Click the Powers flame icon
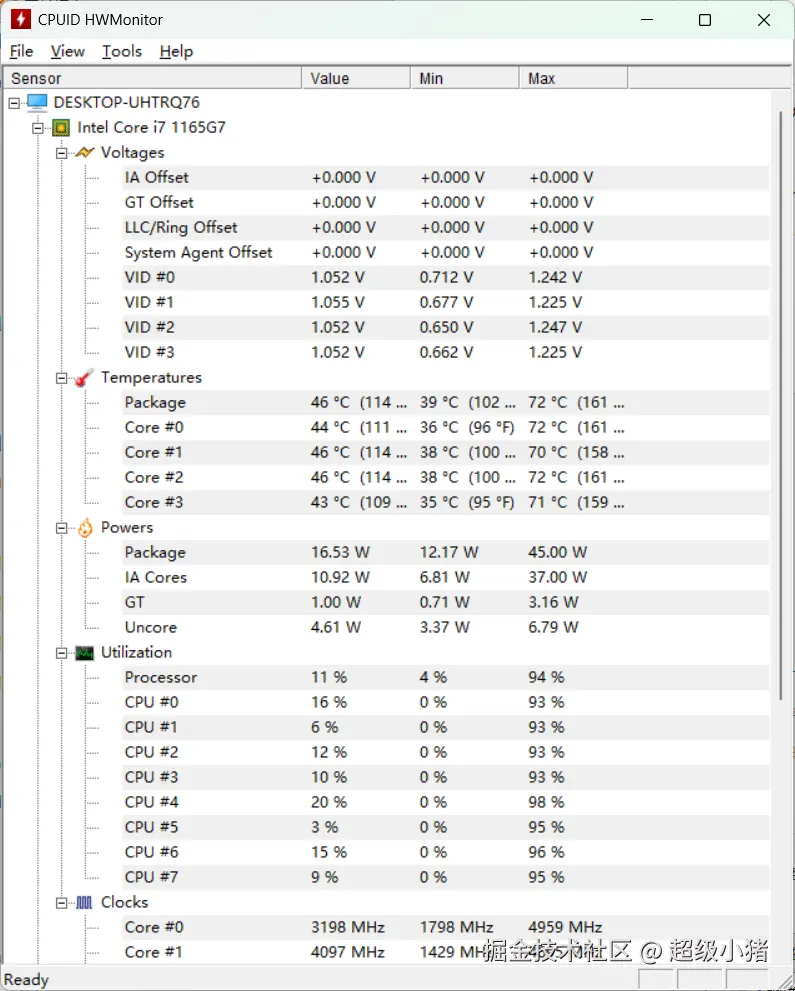 pos(85,527)
